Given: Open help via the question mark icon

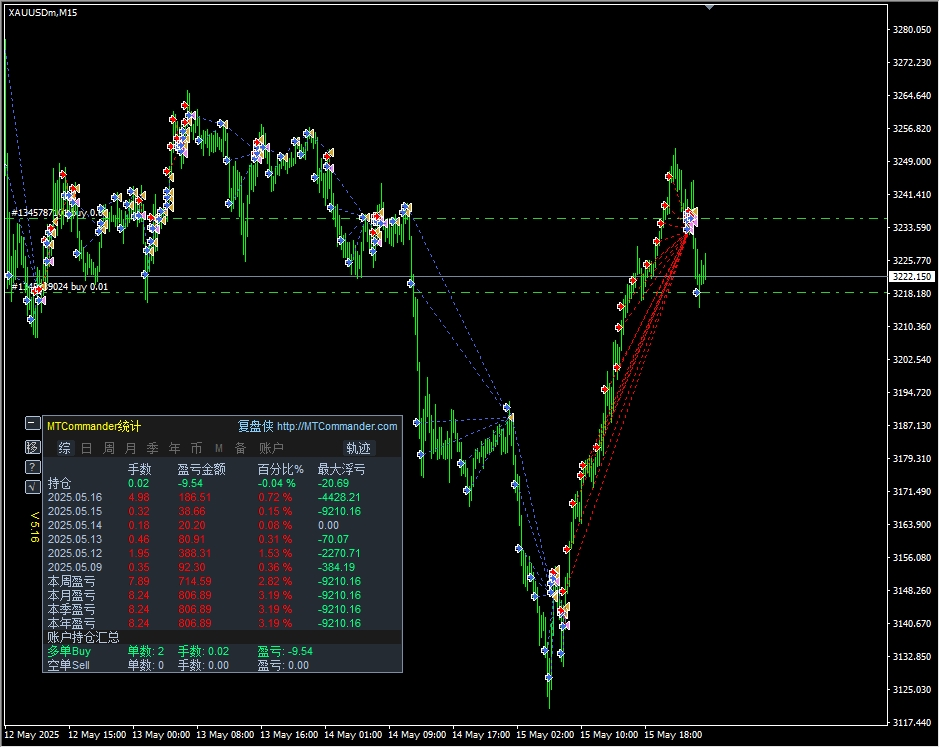Looking at the screenshot, I should 33,467.
